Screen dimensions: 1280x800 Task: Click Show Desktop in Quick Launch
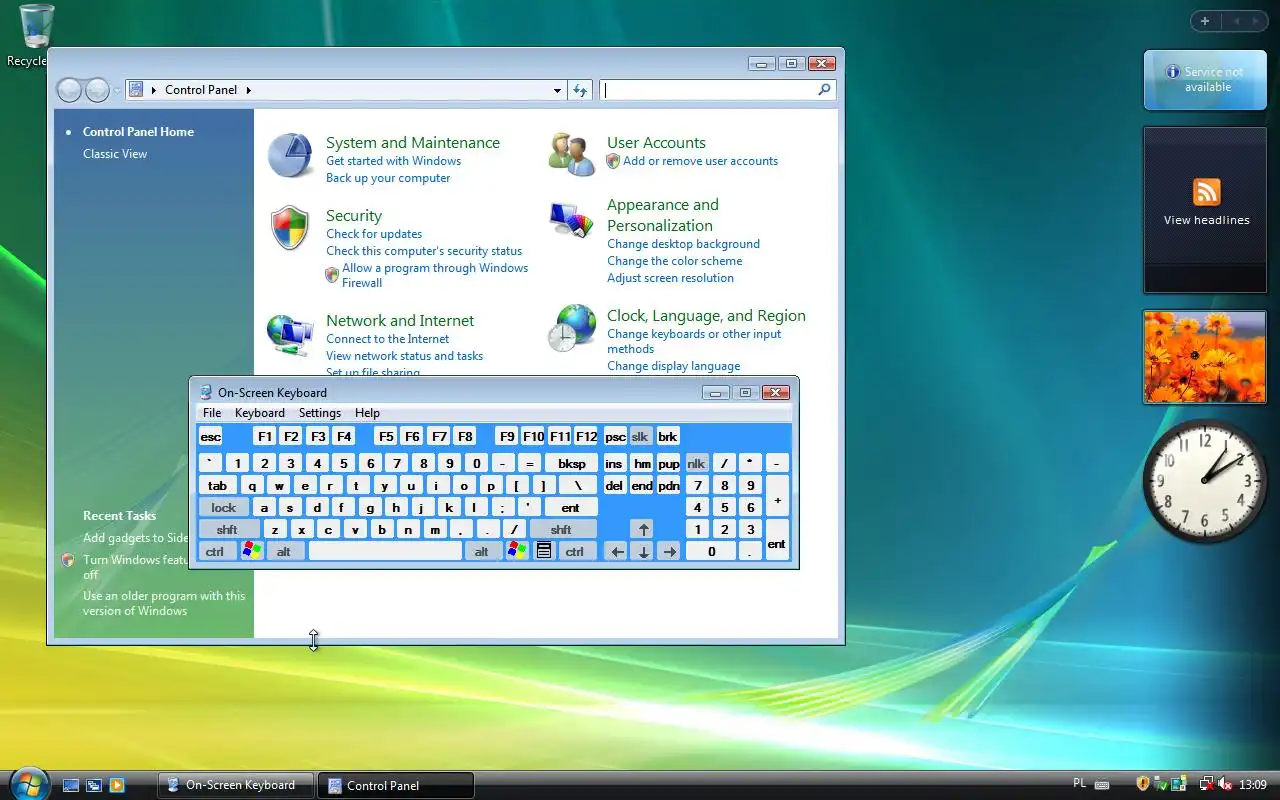pyautogui.click(x=71, y=785)
